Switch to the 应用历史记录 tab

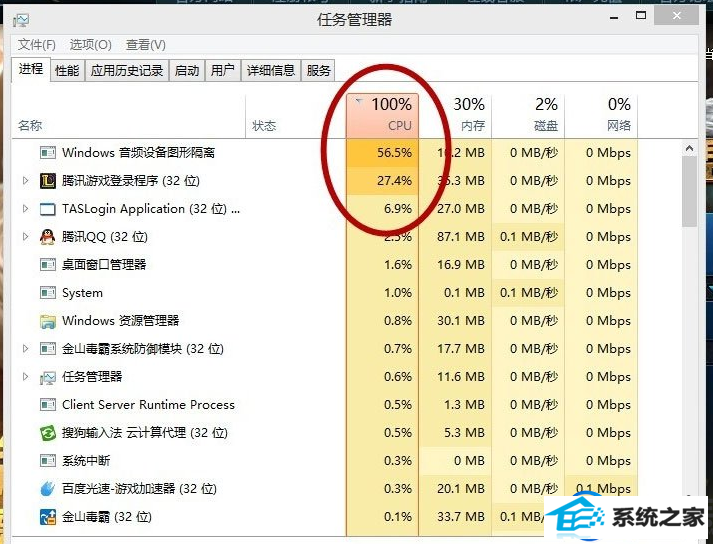pyautogui.click(x=127, y=71)
